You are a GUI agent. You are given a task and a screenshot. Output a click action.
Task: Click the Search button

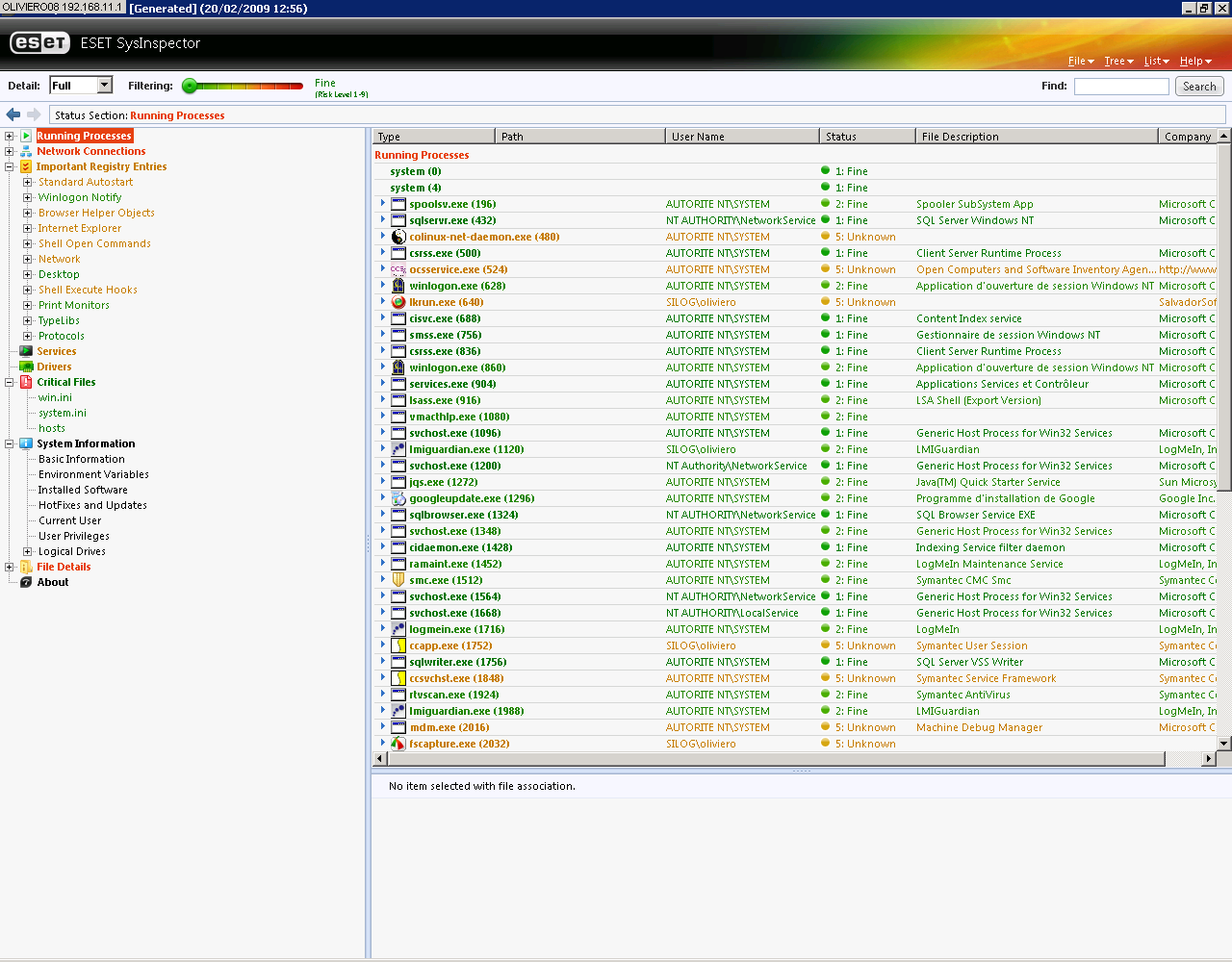[1199, 87]
